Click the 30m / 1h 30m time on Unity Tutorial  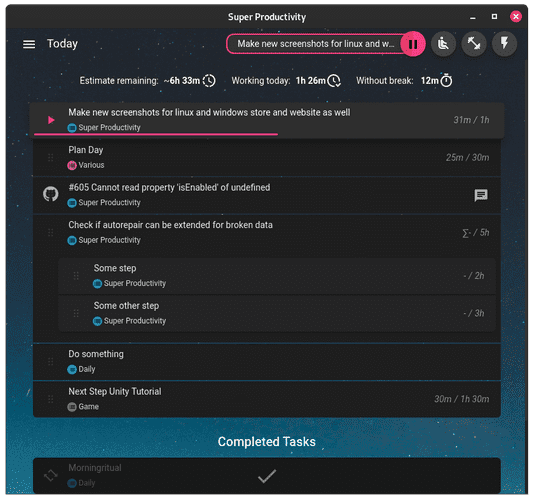[x=461, y=399]
